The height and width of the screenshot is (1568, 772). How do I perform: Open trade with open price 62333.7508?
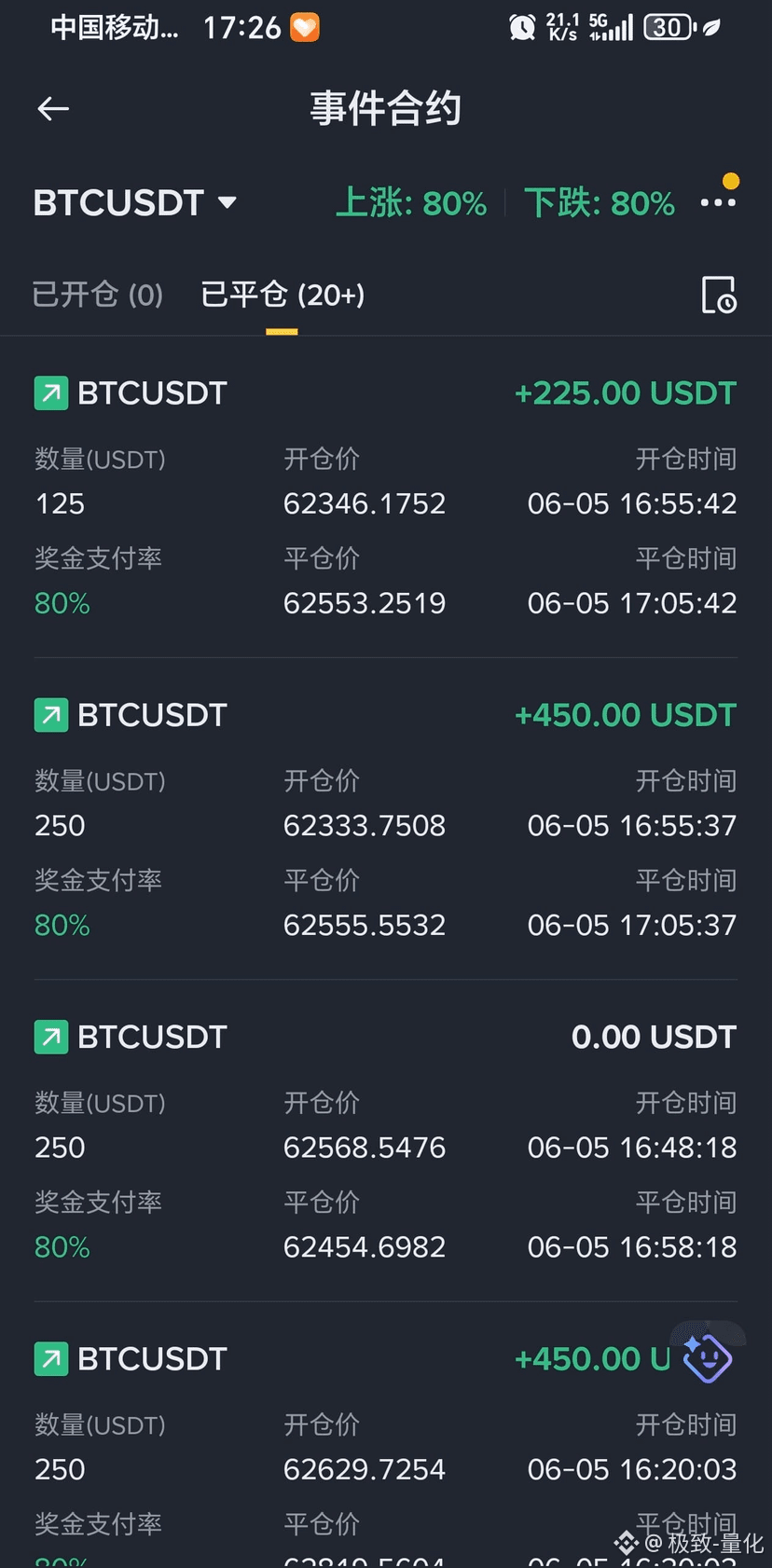386,818
